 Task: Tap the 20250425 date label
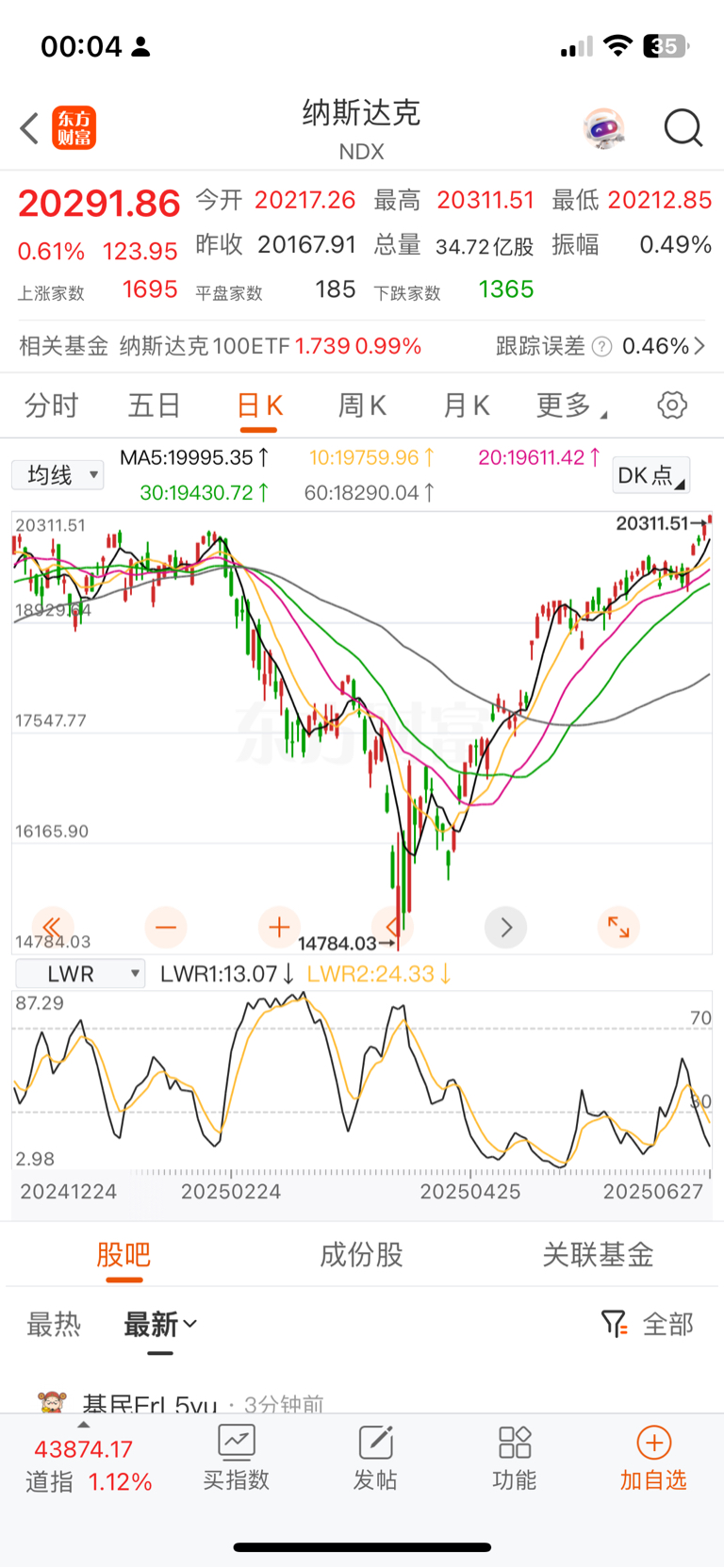point(470,1192)
